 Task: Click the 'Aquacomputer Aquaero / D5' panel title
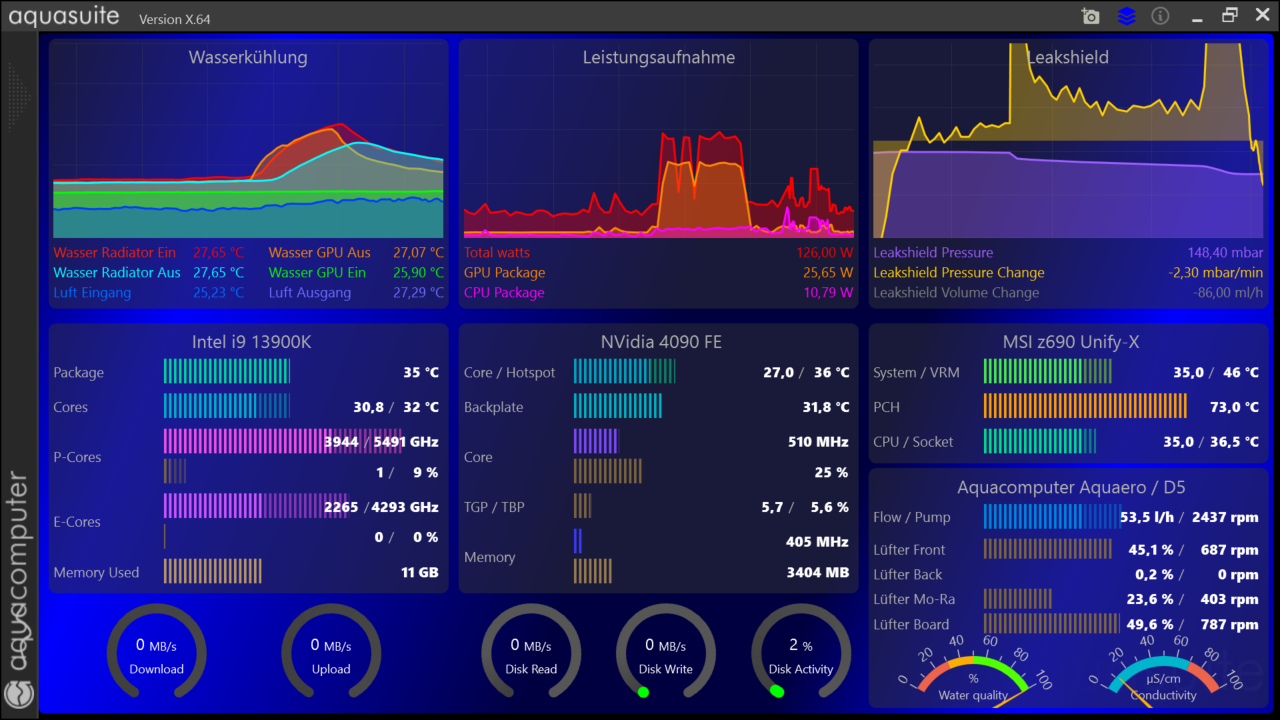tap(1071, 487)
